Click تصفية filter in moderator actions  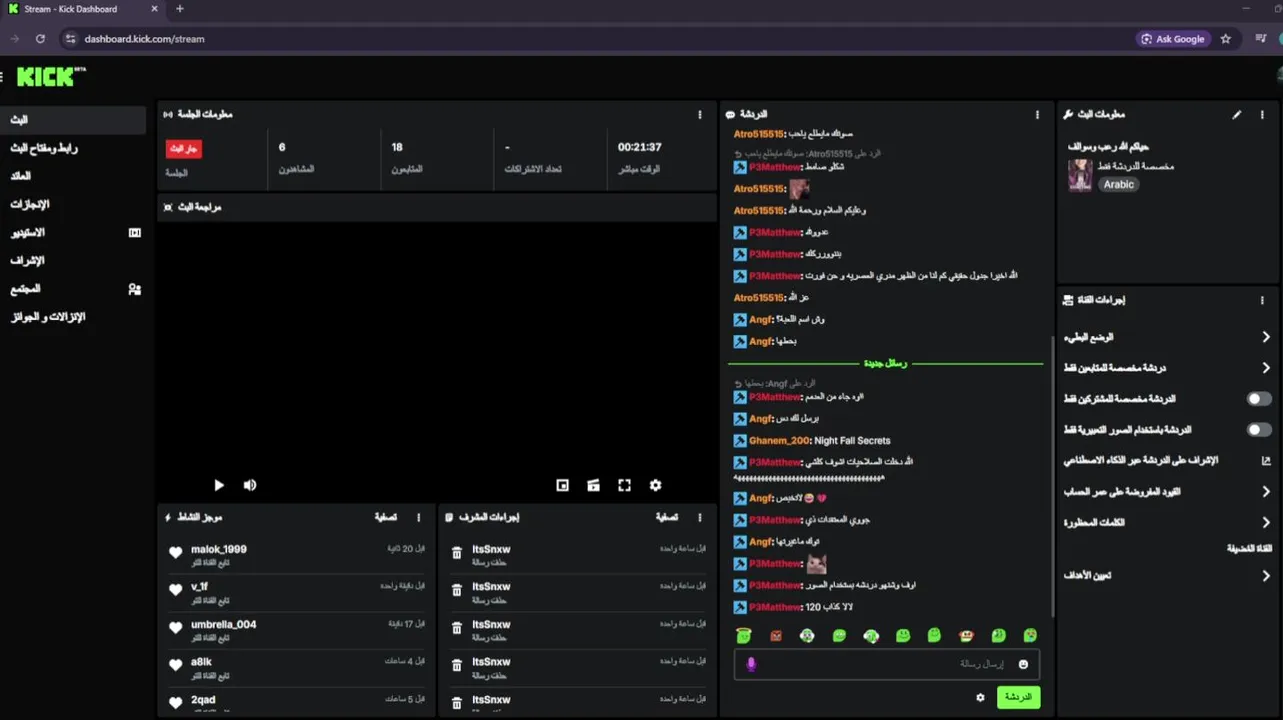point(667,517)
